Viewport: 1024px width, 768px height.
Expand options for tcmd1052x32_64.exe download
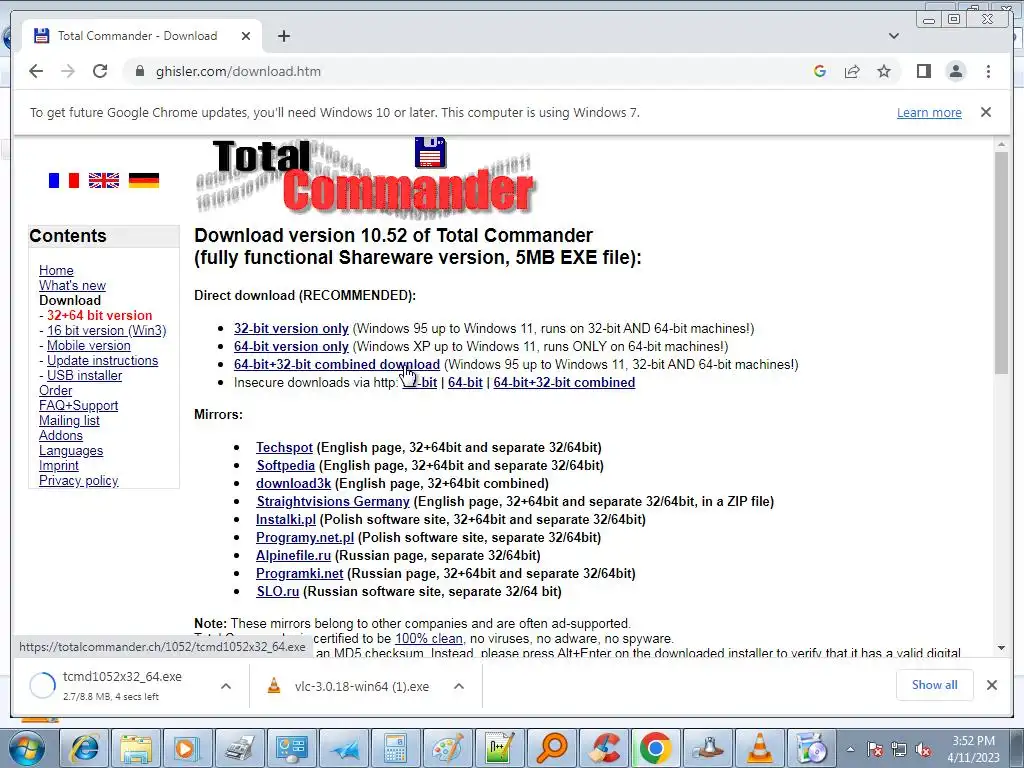(226, 686)
